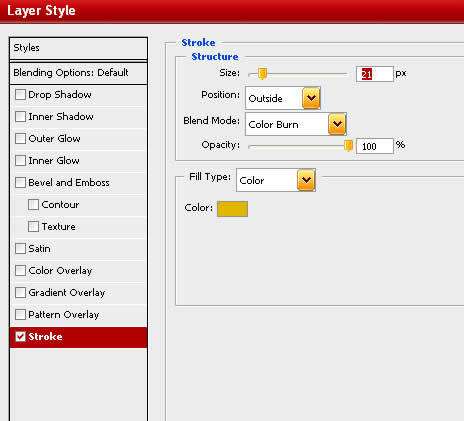Open the stroke color swatch
464x421 pixels.
click(x=232, y=209)
